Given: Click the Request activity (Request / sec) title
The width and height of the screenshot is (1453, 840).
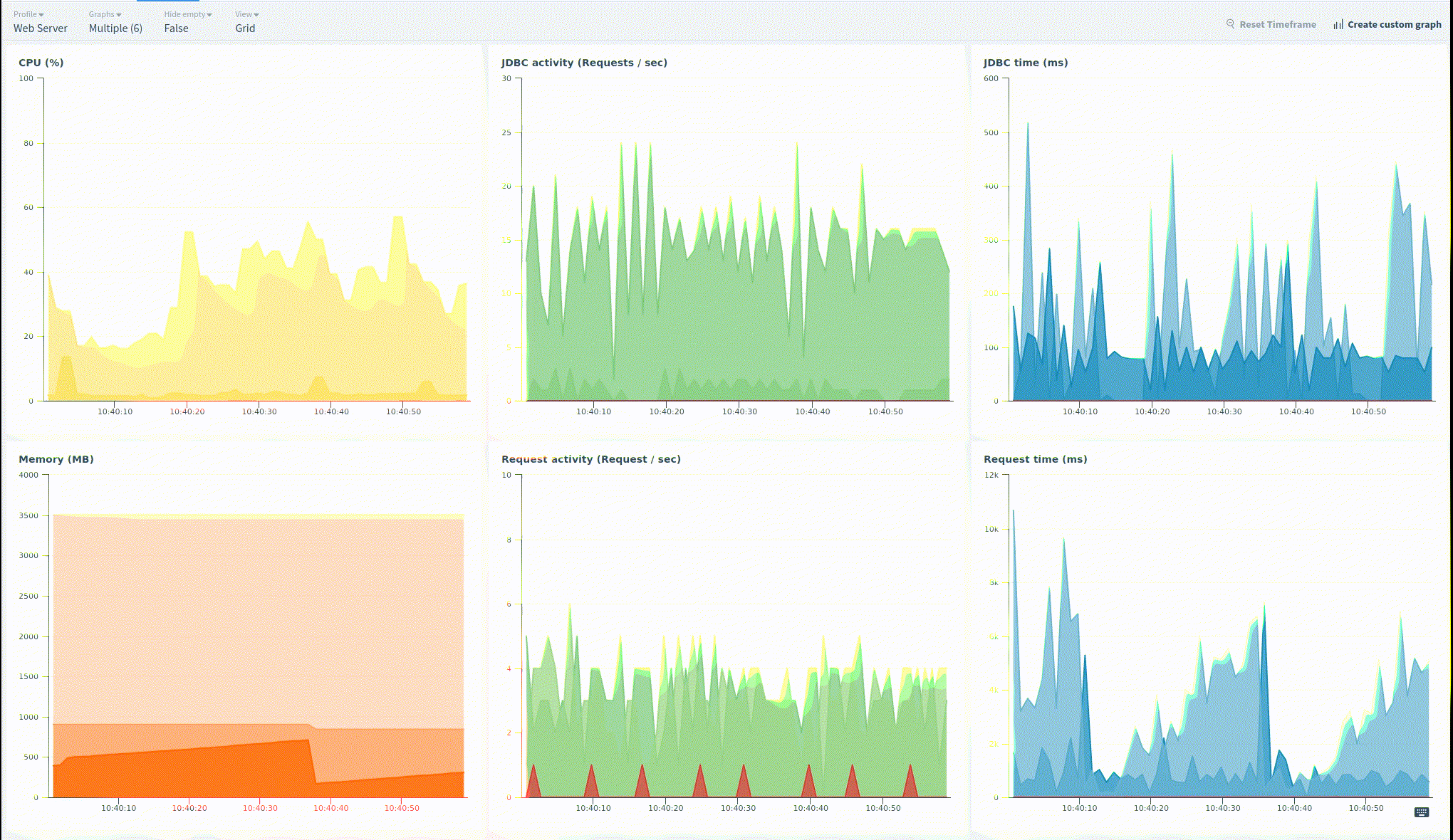Looking at the screenshot, I should coord(591,459).
